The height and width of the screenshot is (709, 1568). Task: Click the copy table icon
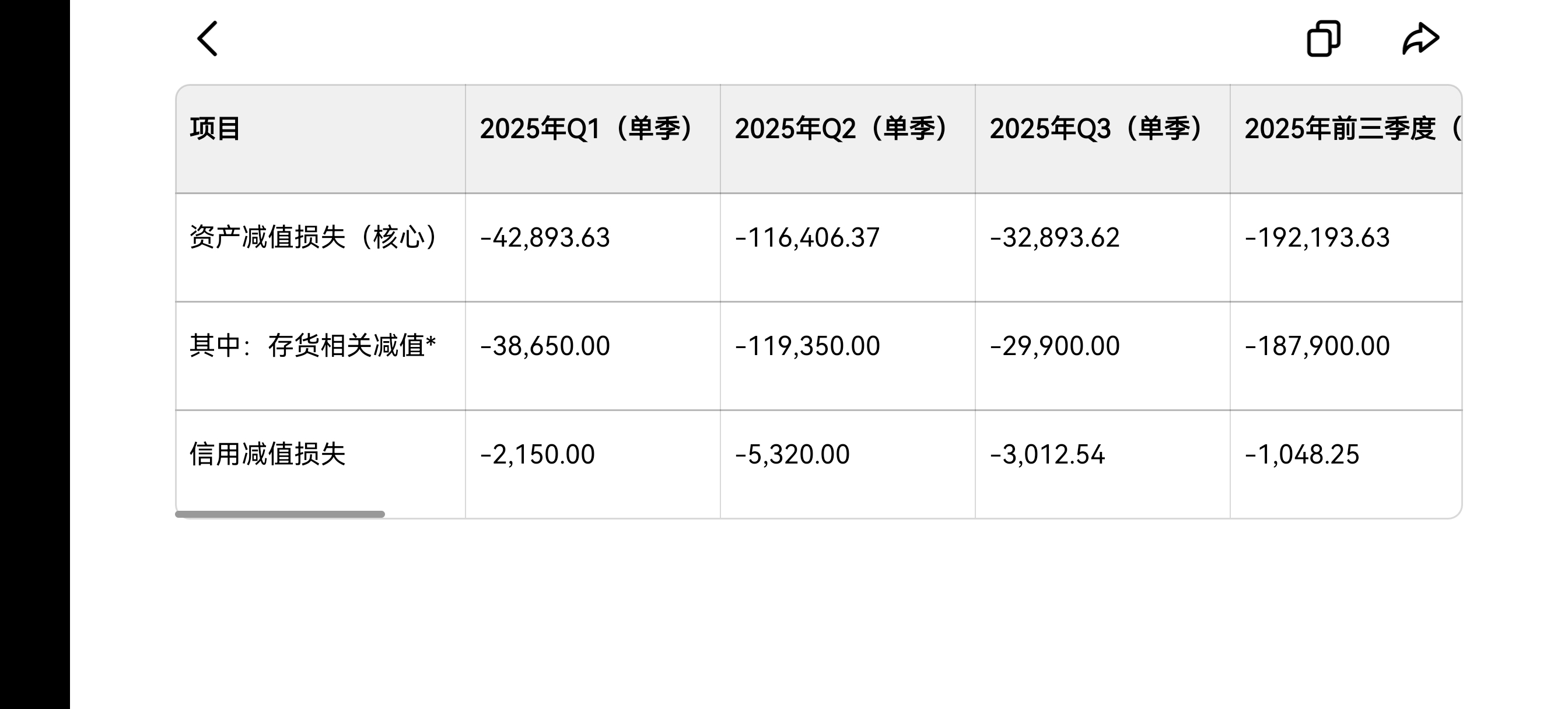pyautogui.click(x=1324, y=39)
